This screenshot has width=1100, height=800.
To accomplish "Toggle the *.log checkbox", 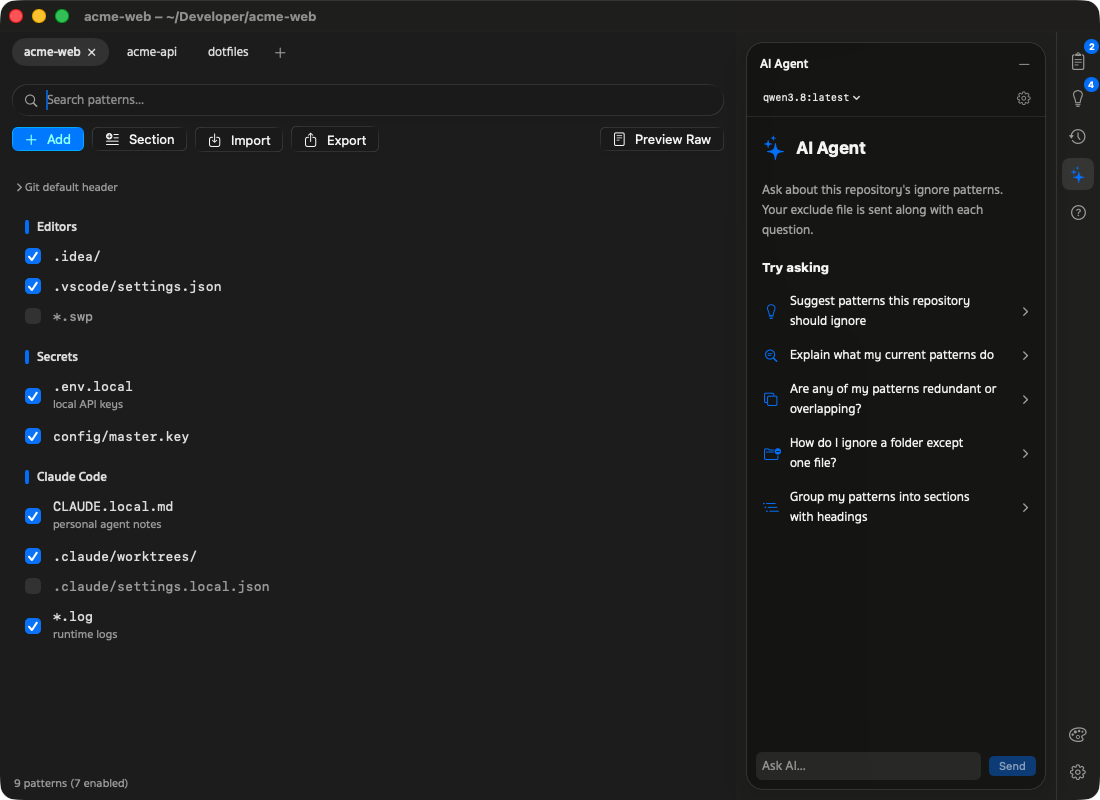I will click(33, 626).
